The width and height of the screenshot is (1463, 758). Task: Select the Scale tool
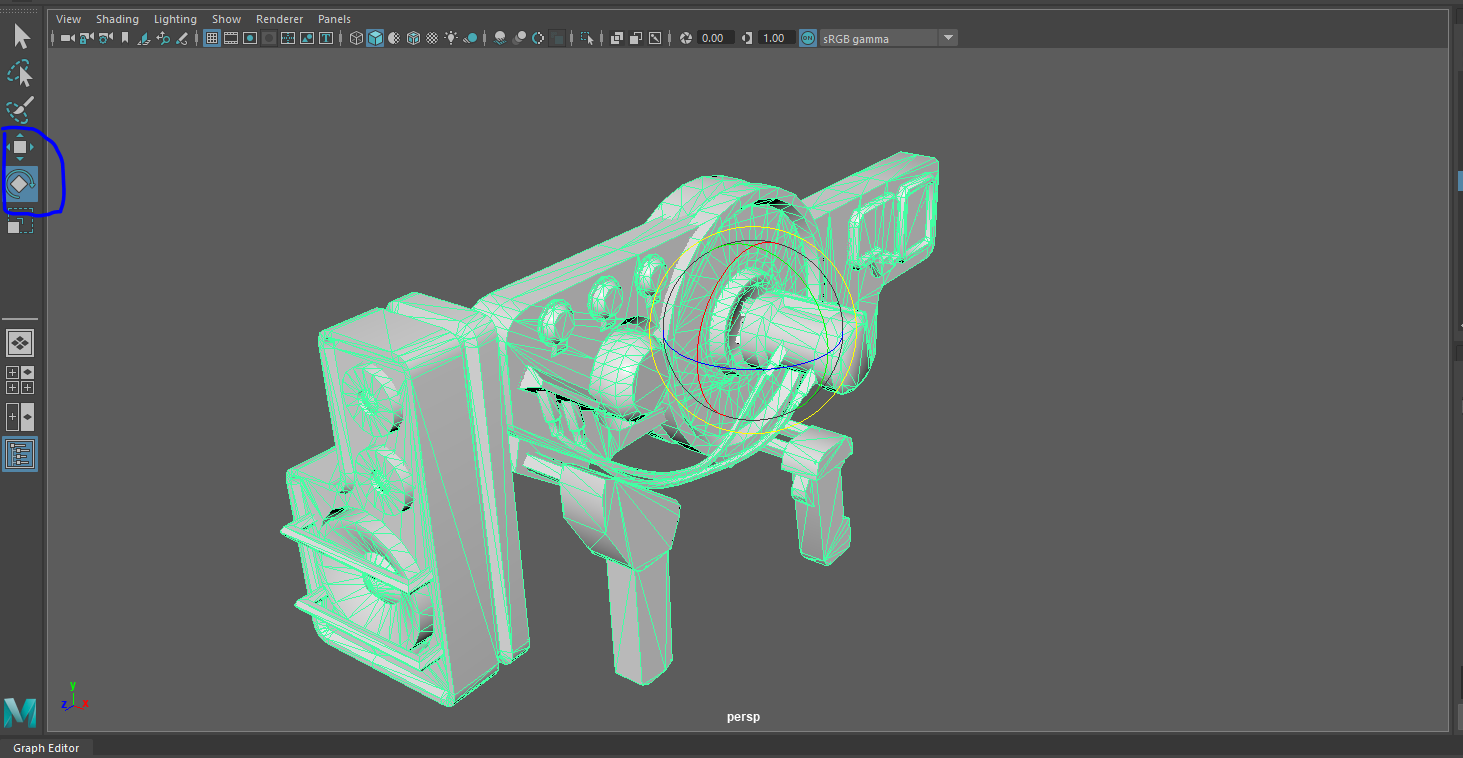click(20, 221)
